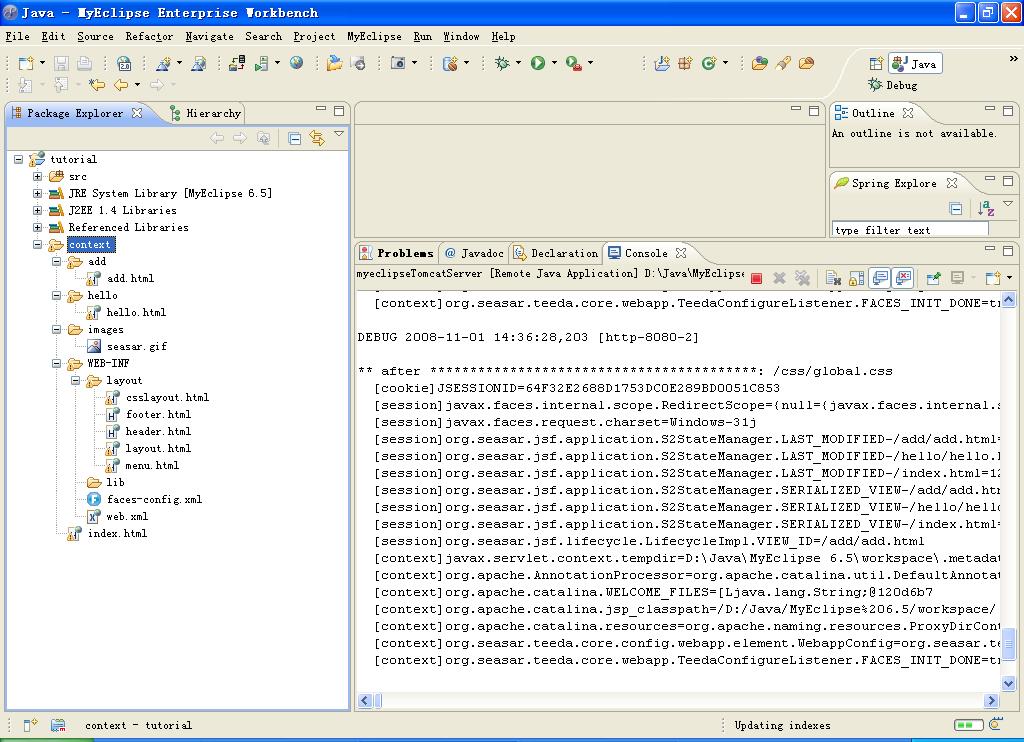Screen dimensions: 1024x742
Task: Click the New file wizard icon
Action: tap(25, 63)
